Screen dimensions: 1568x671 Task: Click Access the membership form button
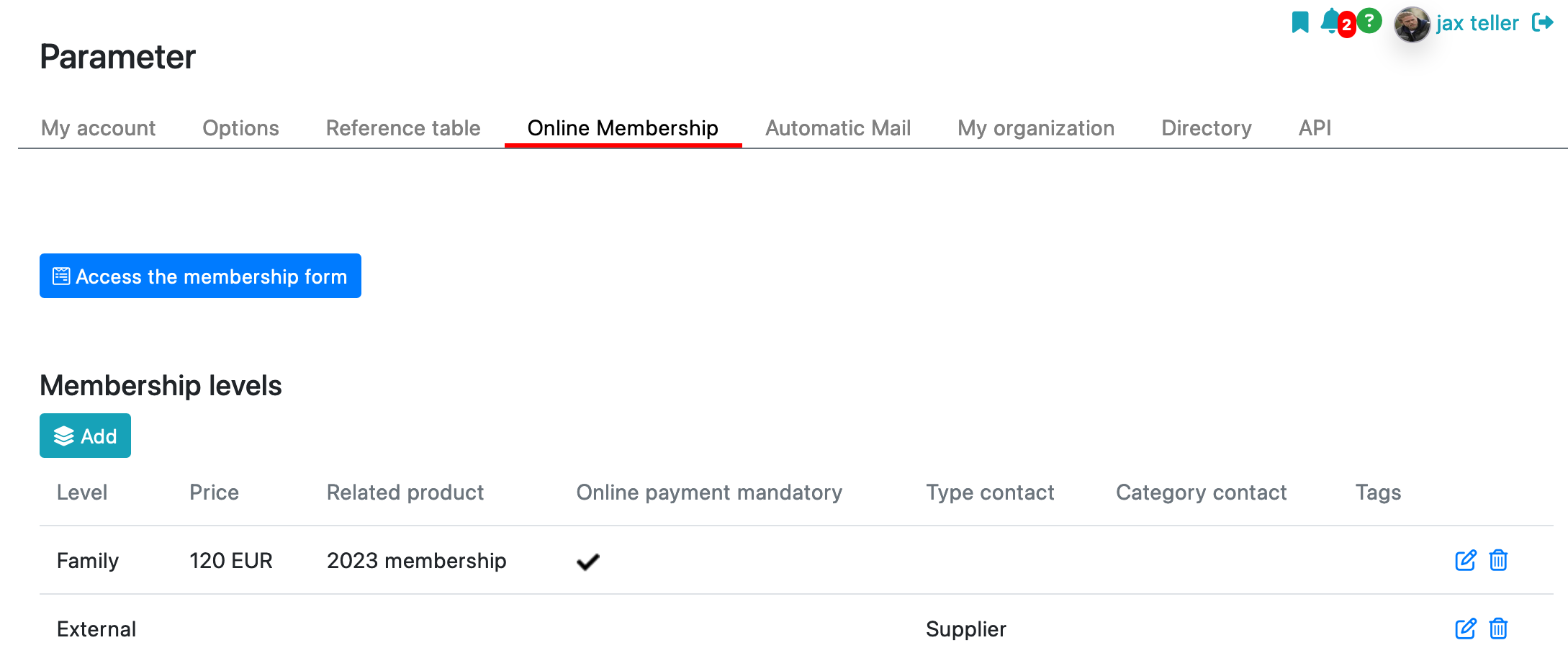(x=200, y=276)
